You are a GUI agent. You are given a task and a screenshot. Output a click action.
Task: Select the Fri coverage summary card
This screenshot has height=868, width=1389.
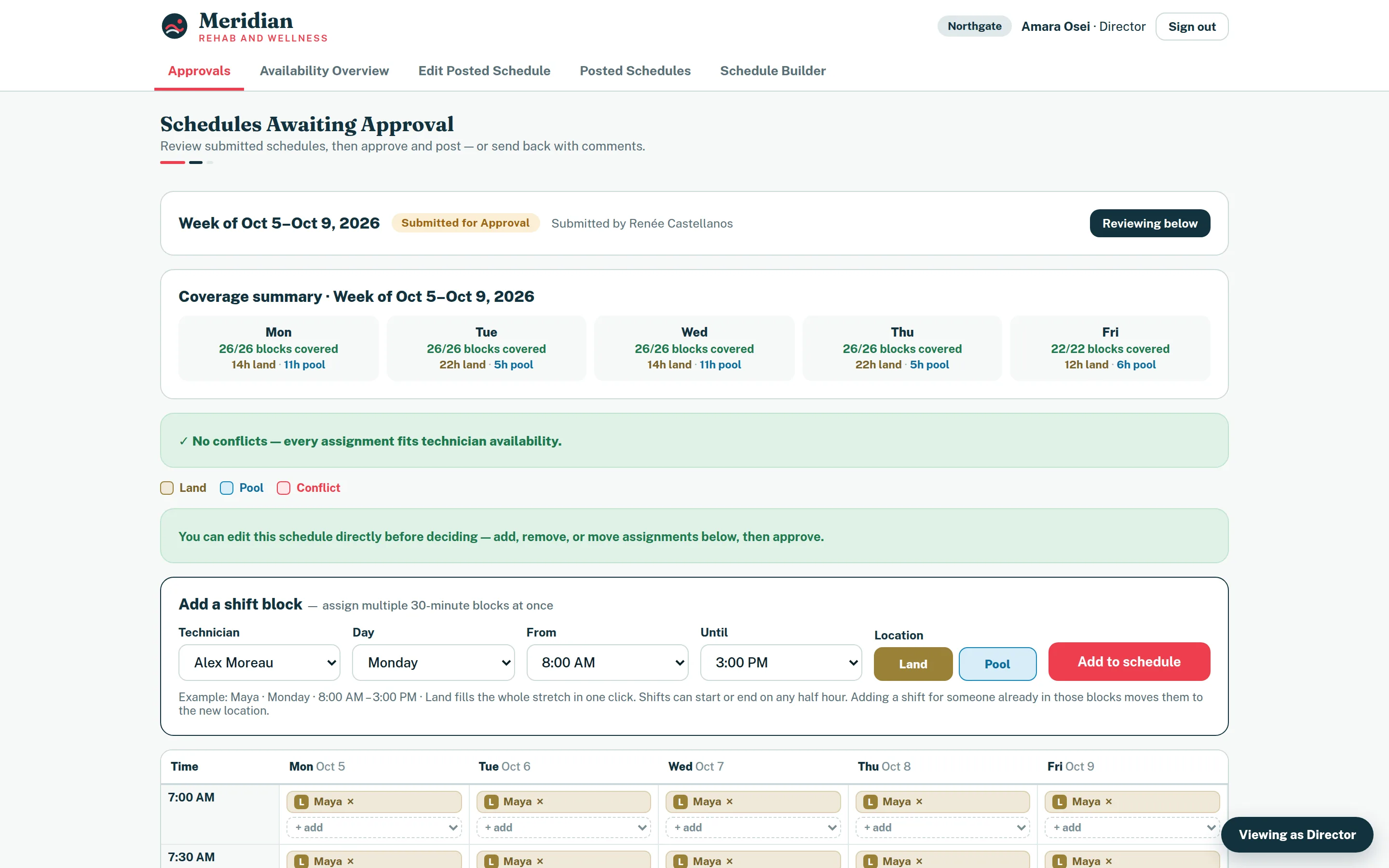tap(1110, 348)
